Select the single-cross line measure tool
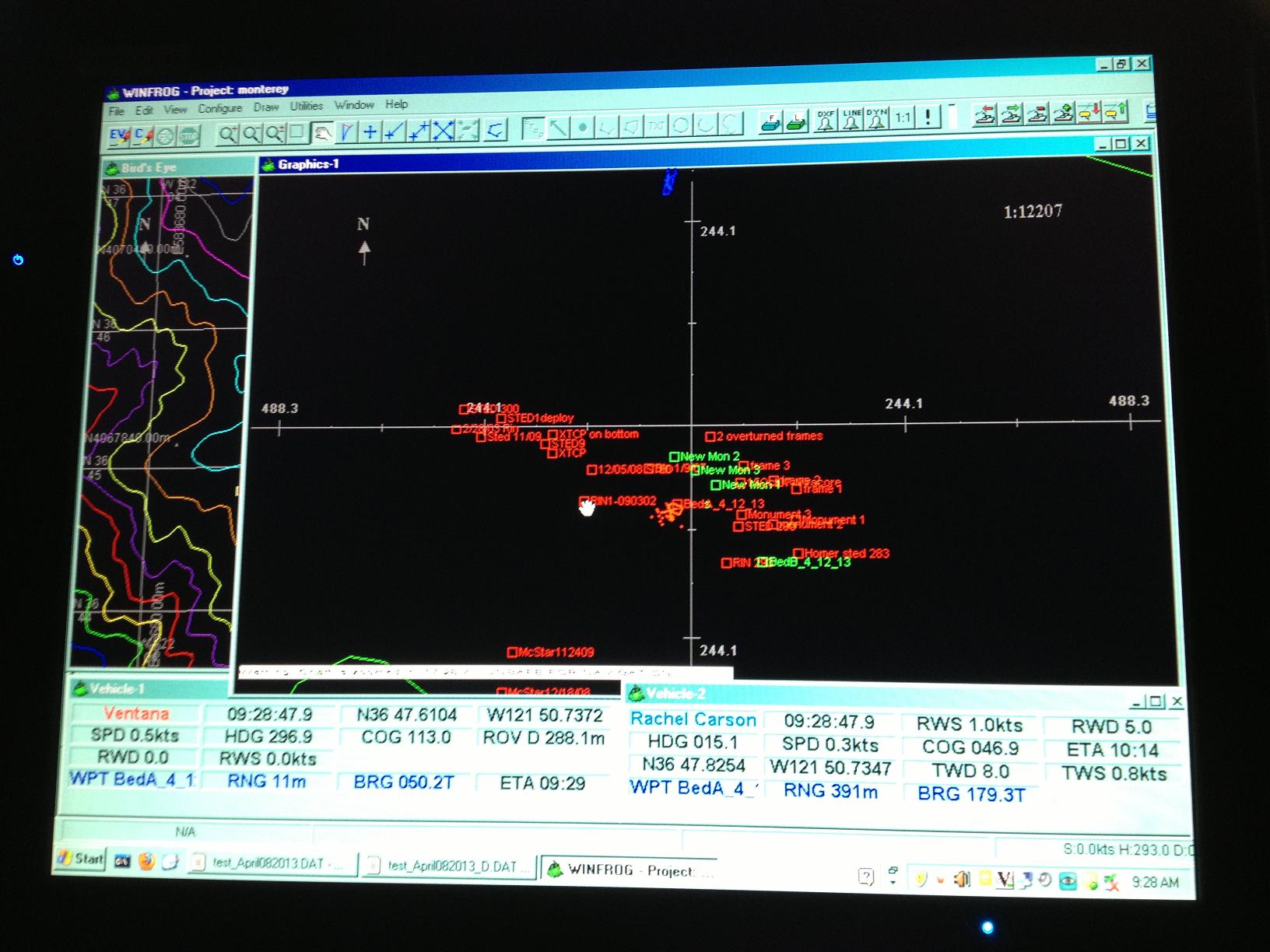The width and height of the screenshot is (1270, 952). (394, 131)
